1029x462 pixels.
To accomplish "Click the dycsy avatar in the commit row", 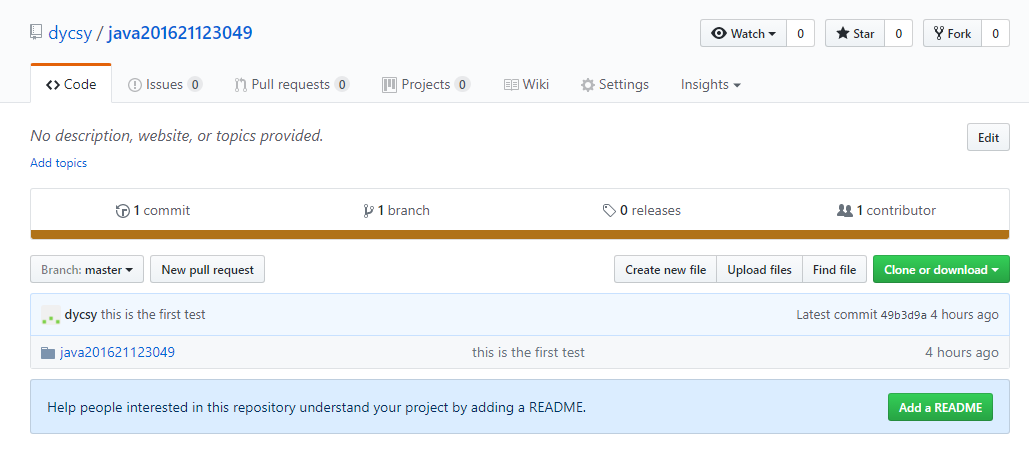I will tap(51, 314).
